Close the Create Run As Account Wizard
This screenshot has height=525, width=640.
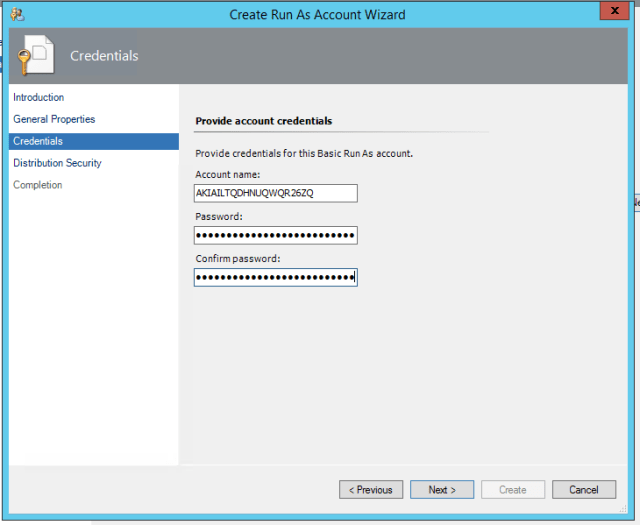point(612,12)
